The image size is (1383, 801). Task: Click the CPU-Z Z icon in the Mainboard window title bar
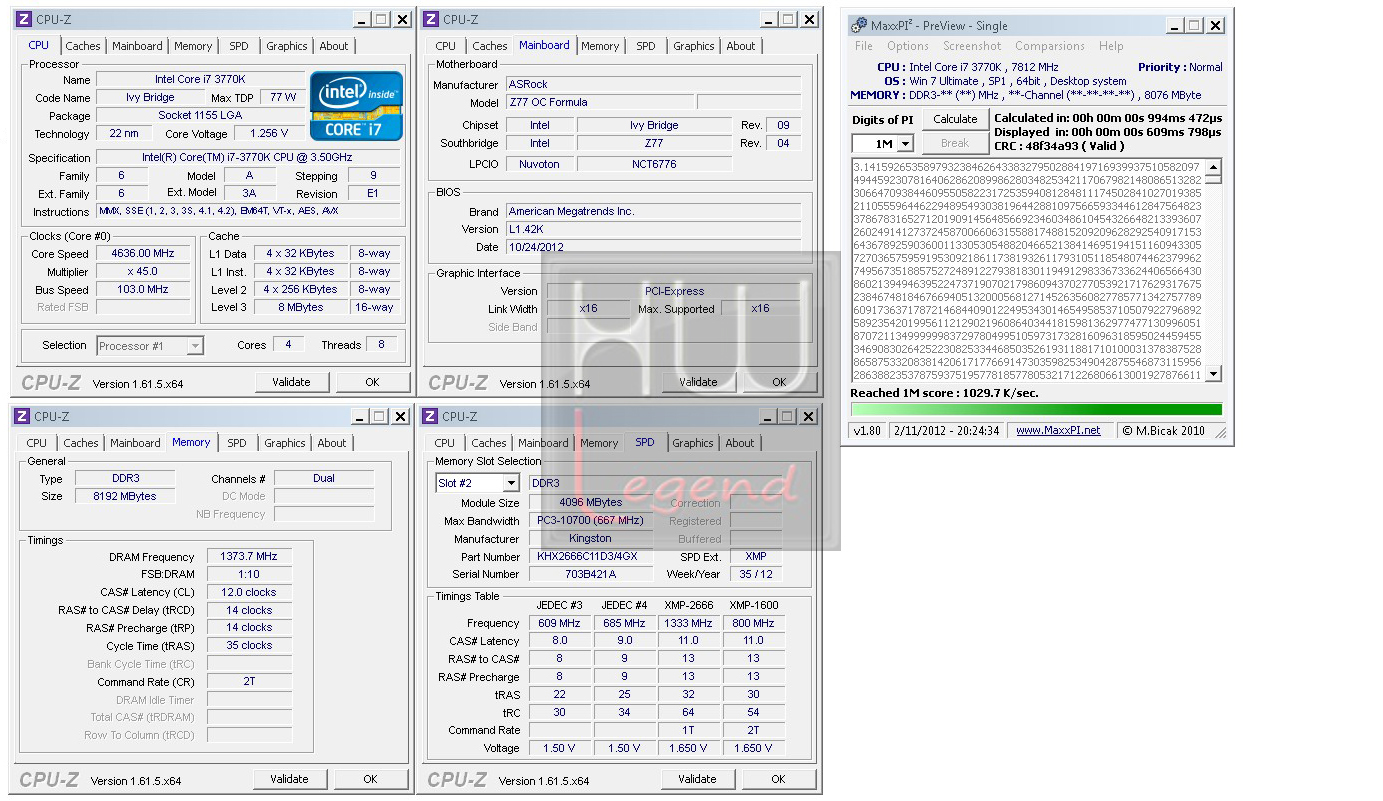coord(431,19)
